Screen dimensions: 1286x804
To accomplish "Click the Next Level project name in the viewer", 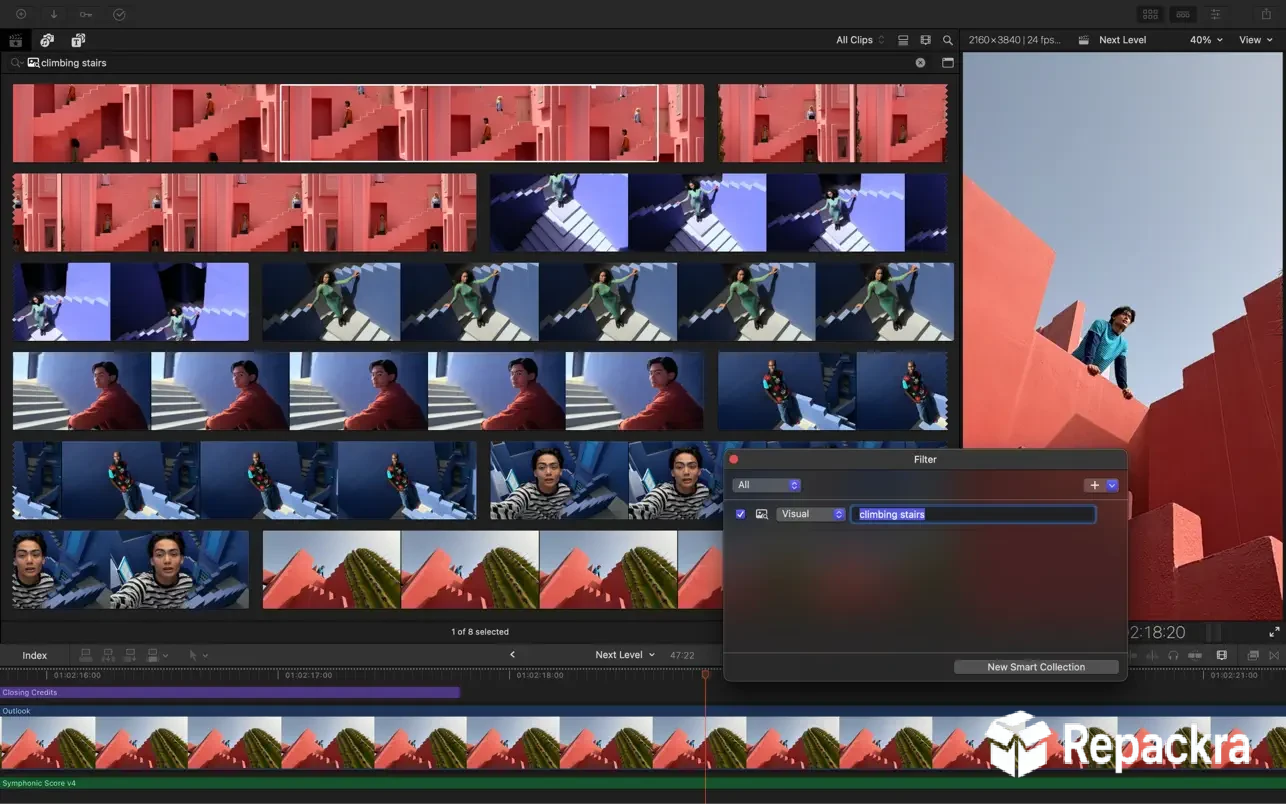I will pyautogui.click(x=1122, y=40).
